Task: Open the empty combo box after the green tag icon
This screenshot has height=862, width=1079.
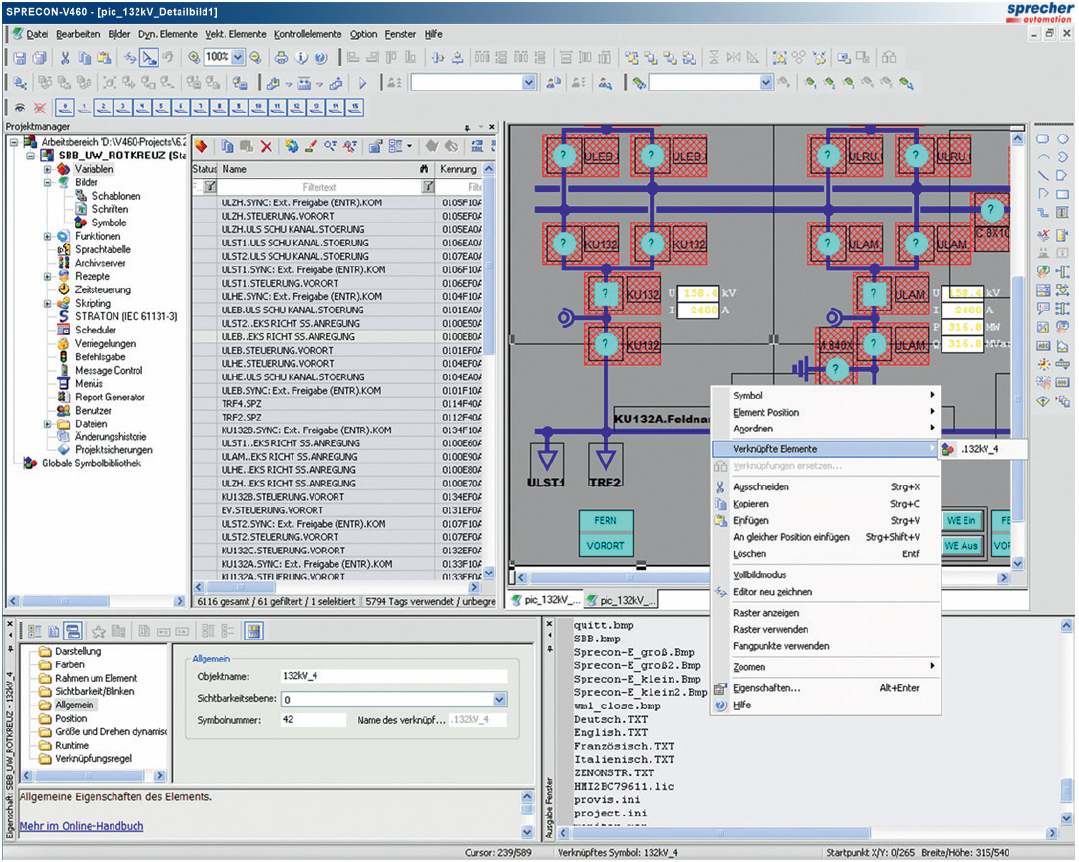Action: (766, 83)
